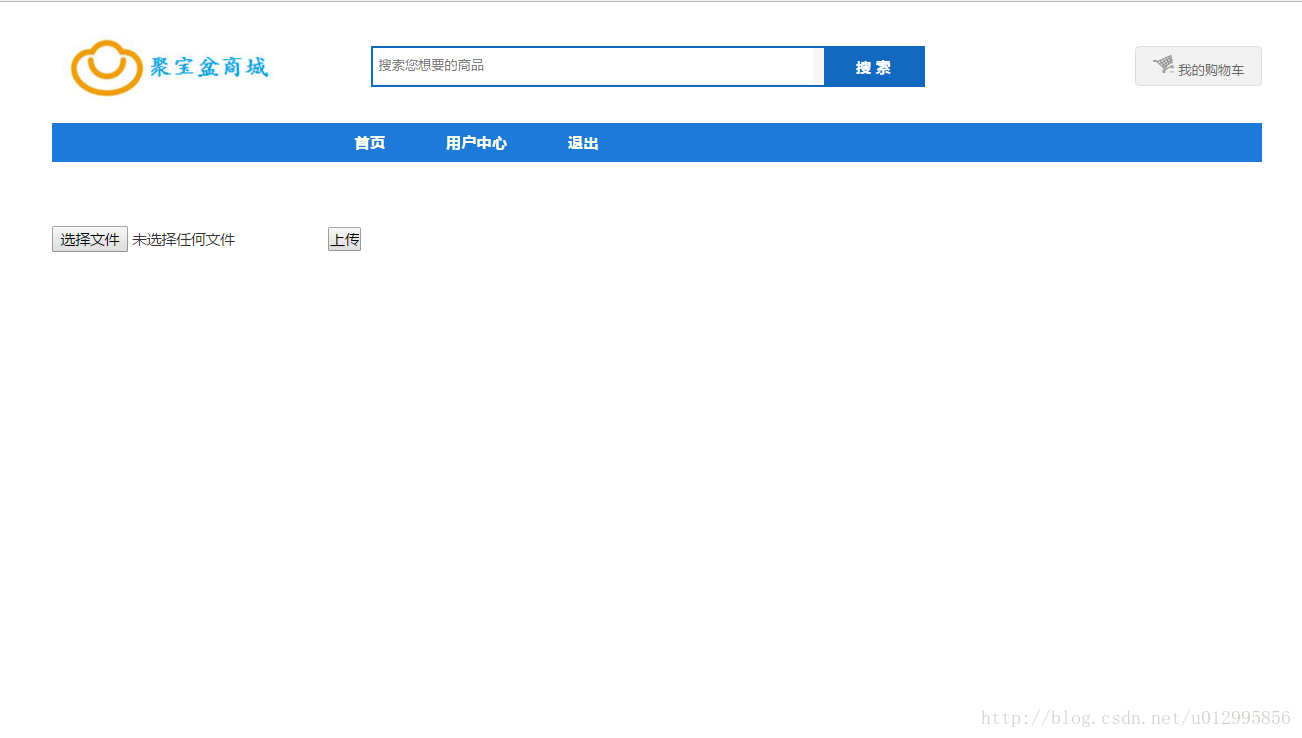Click the 选择文件 file chooser button

[x=90, y=240]
